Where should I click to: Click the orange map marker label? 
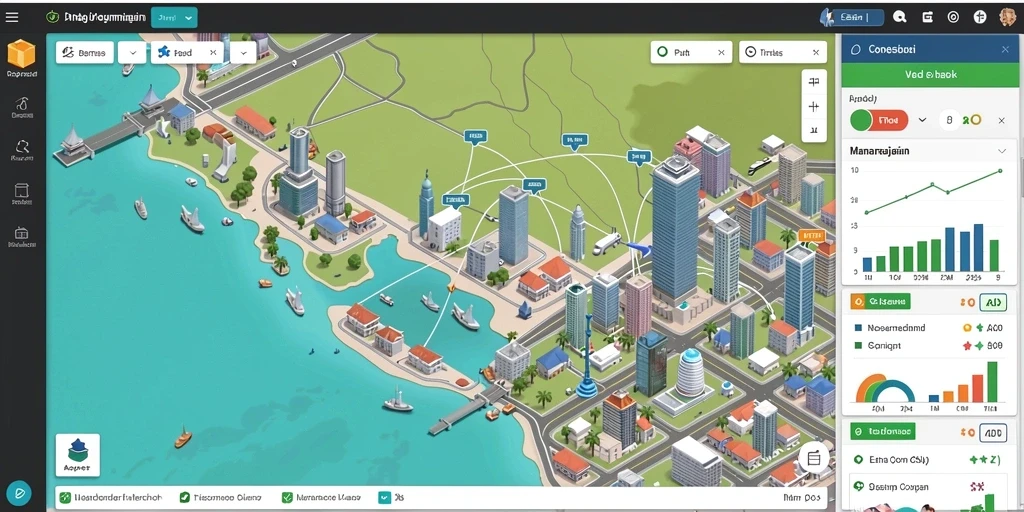(x=812, y=235)
